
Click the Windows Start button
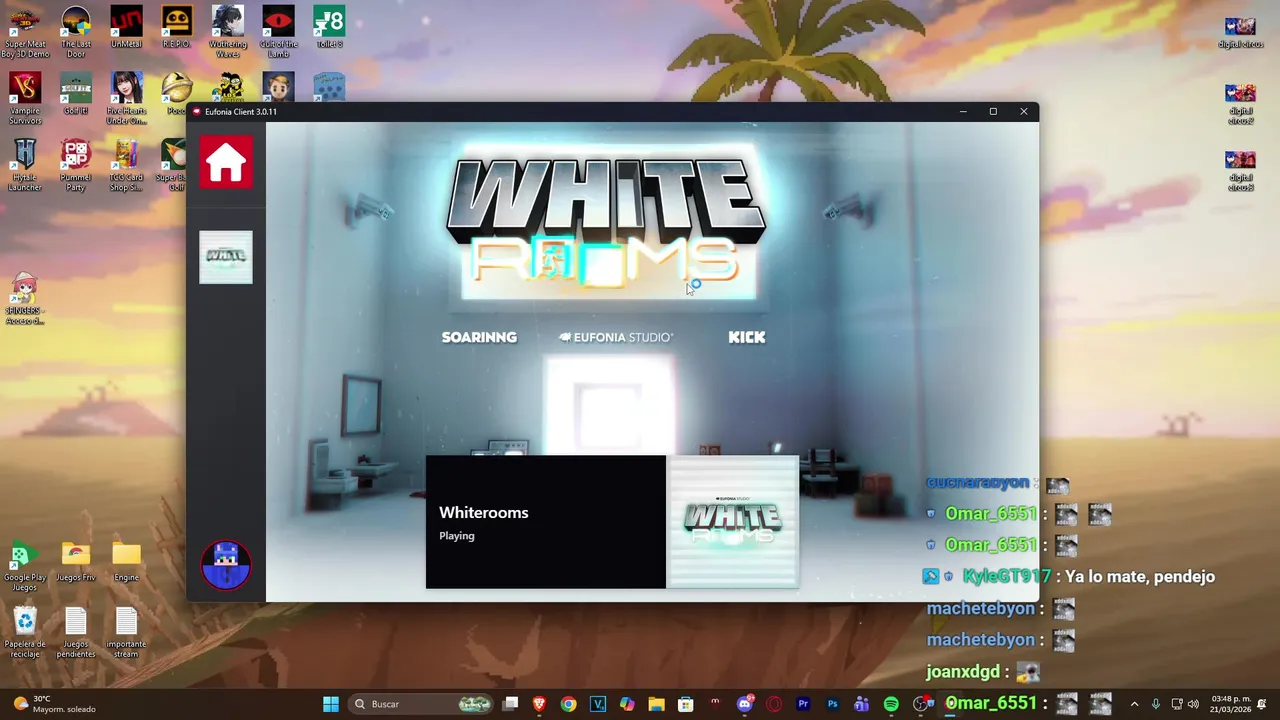tap(330, 704)
